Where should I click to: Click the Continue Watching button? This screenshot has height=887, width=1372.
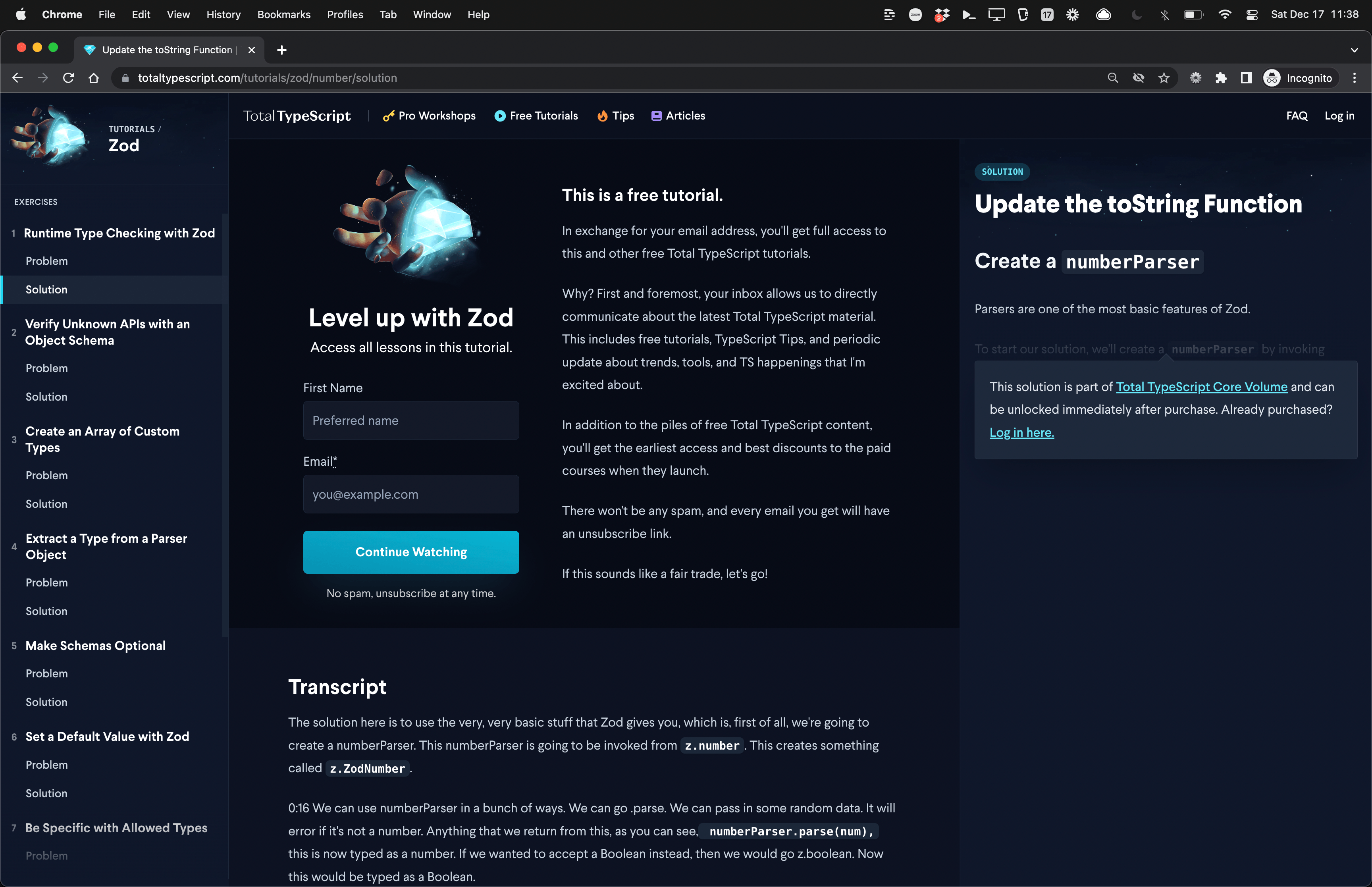point(410,552)
